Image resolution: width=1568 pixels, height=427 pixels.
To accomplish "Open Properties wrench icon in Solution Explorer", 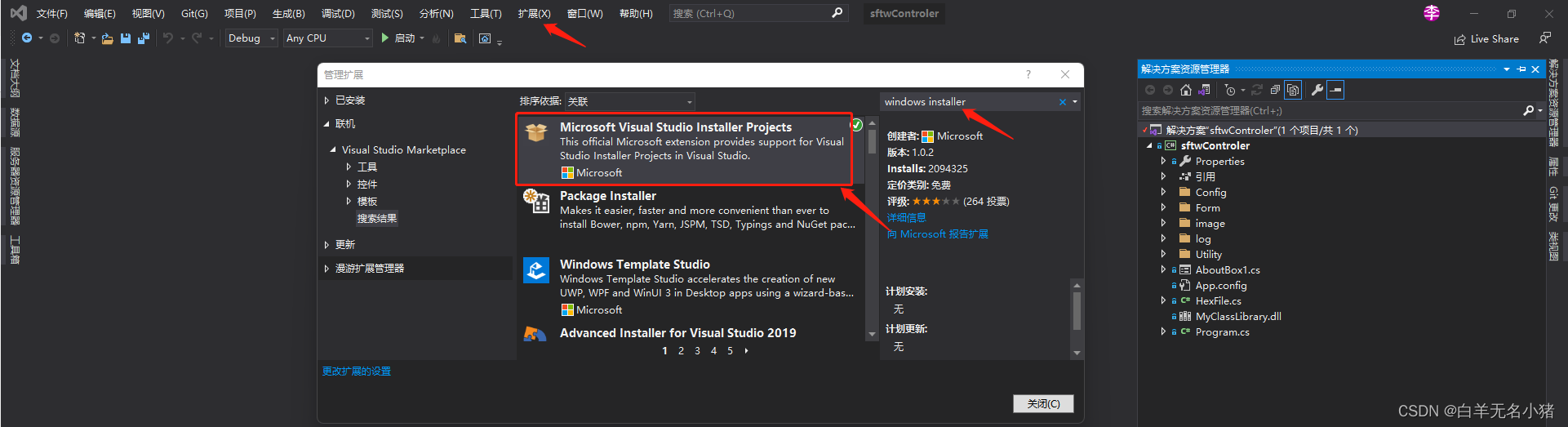I will (1317, 90).
